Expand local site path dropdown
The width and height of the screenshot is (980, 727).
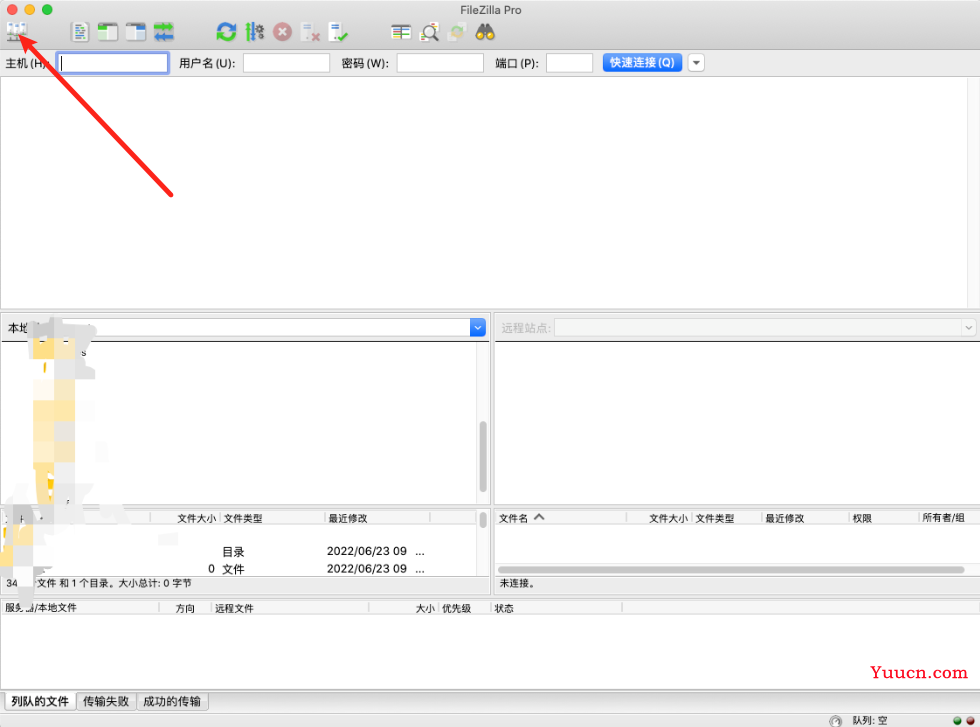click(478, 328)
